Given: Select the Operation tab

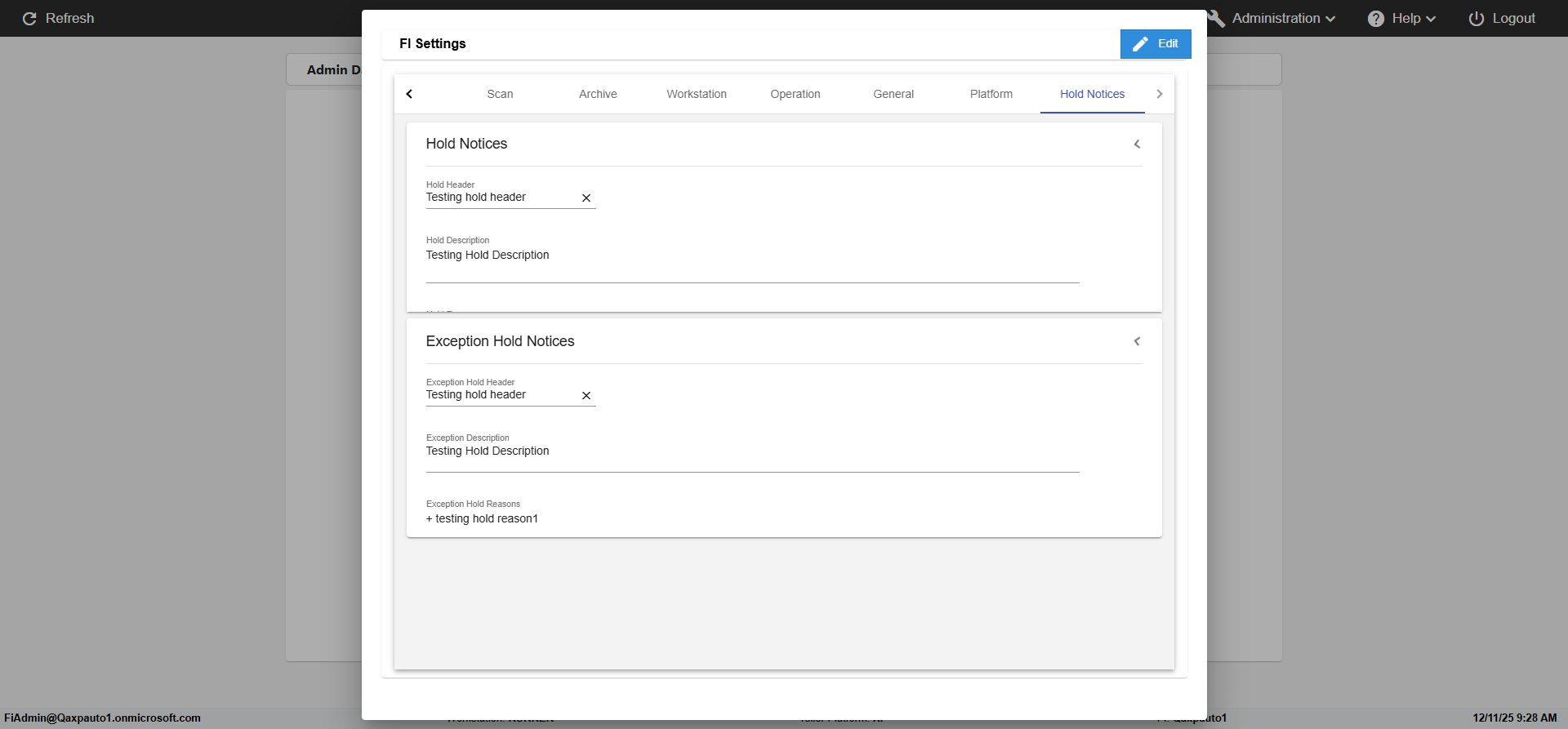Looking at the screenshot, I should click(x=795, y=95).
